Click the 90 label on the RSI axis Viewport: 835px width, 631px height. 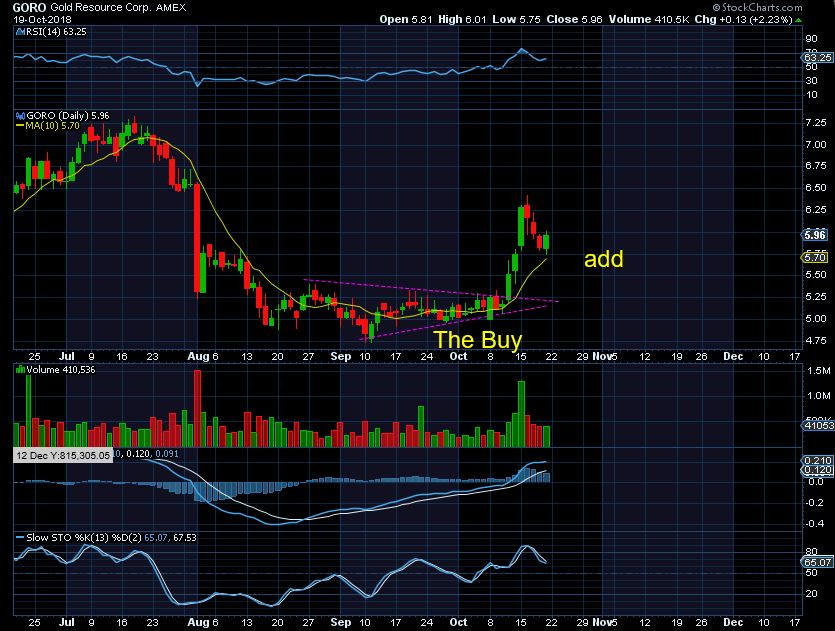click(812, 39)
